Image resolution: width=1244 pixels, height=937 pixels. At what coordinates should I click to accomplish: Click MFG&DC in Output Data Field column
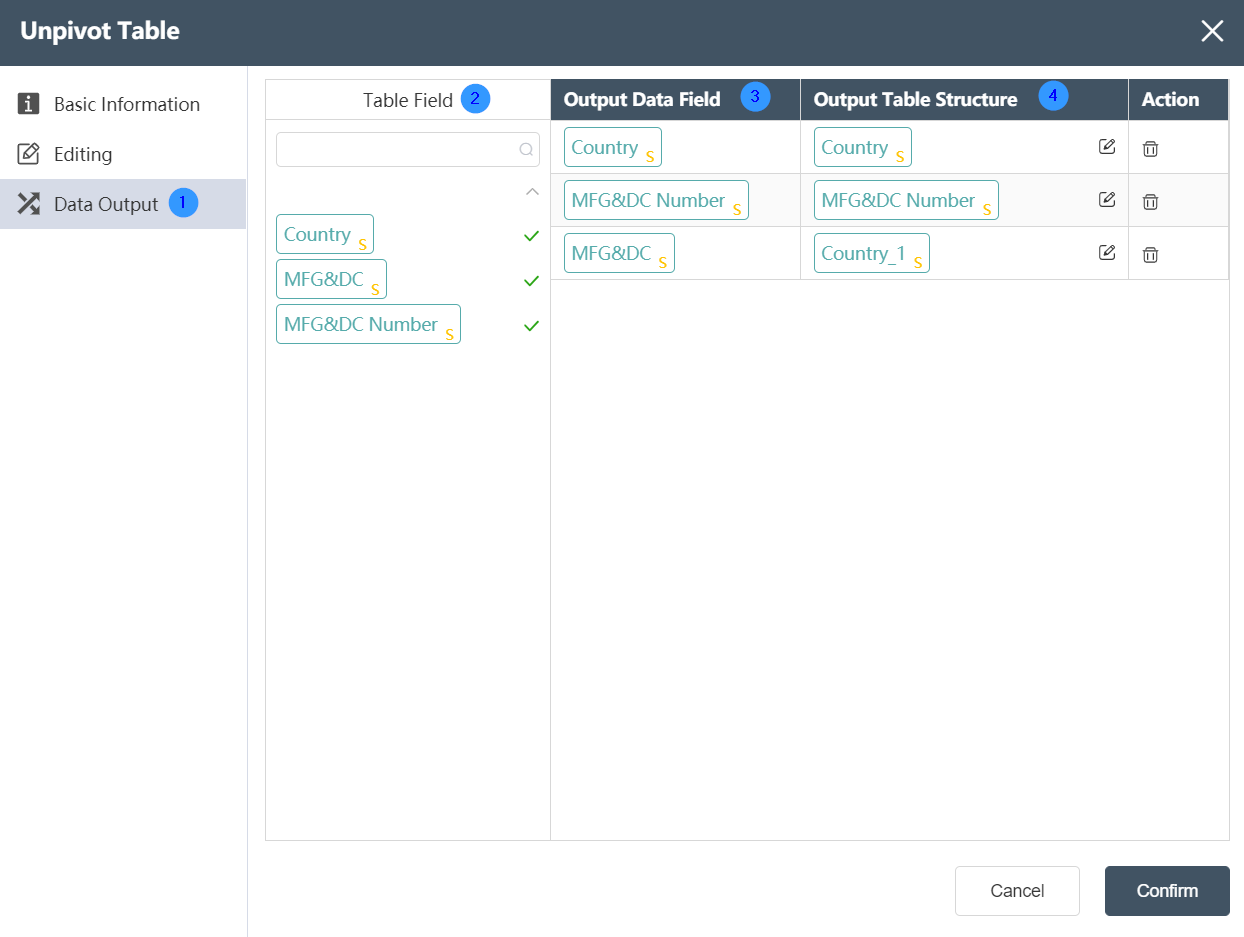[x=619, y=253]
